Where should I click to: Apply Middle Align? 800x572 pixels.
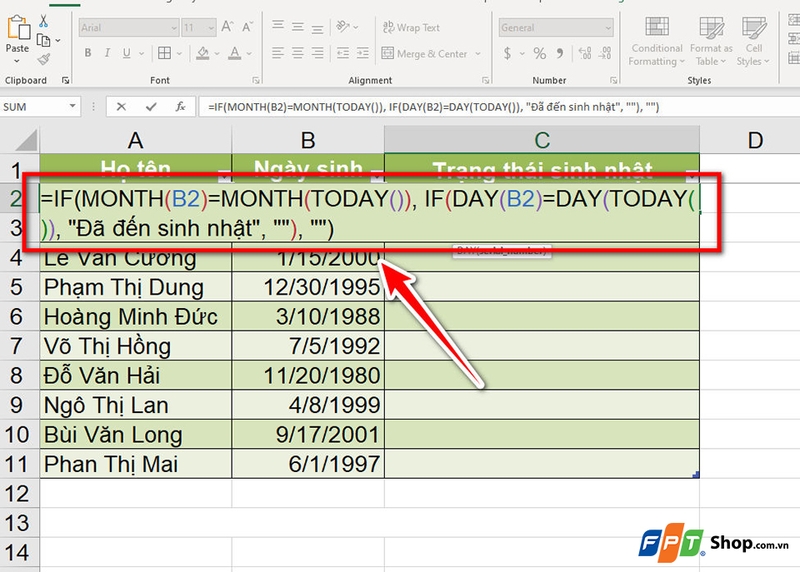[x=298, y=27]
